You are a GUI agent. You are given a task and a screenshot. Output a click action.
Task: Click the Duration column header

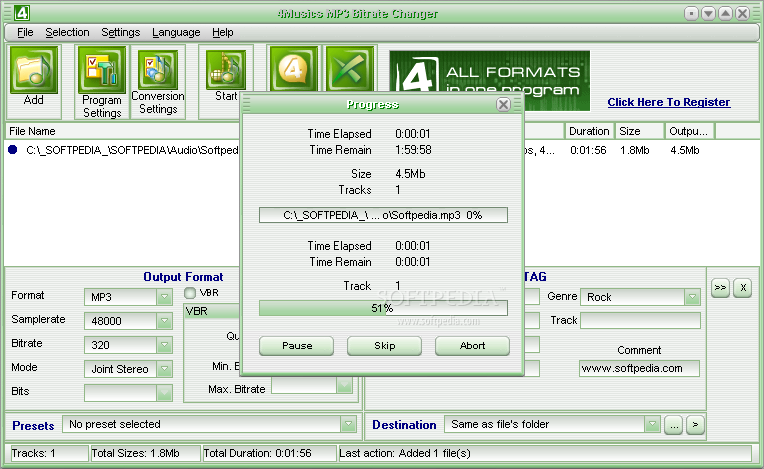(x=589, y=131)
